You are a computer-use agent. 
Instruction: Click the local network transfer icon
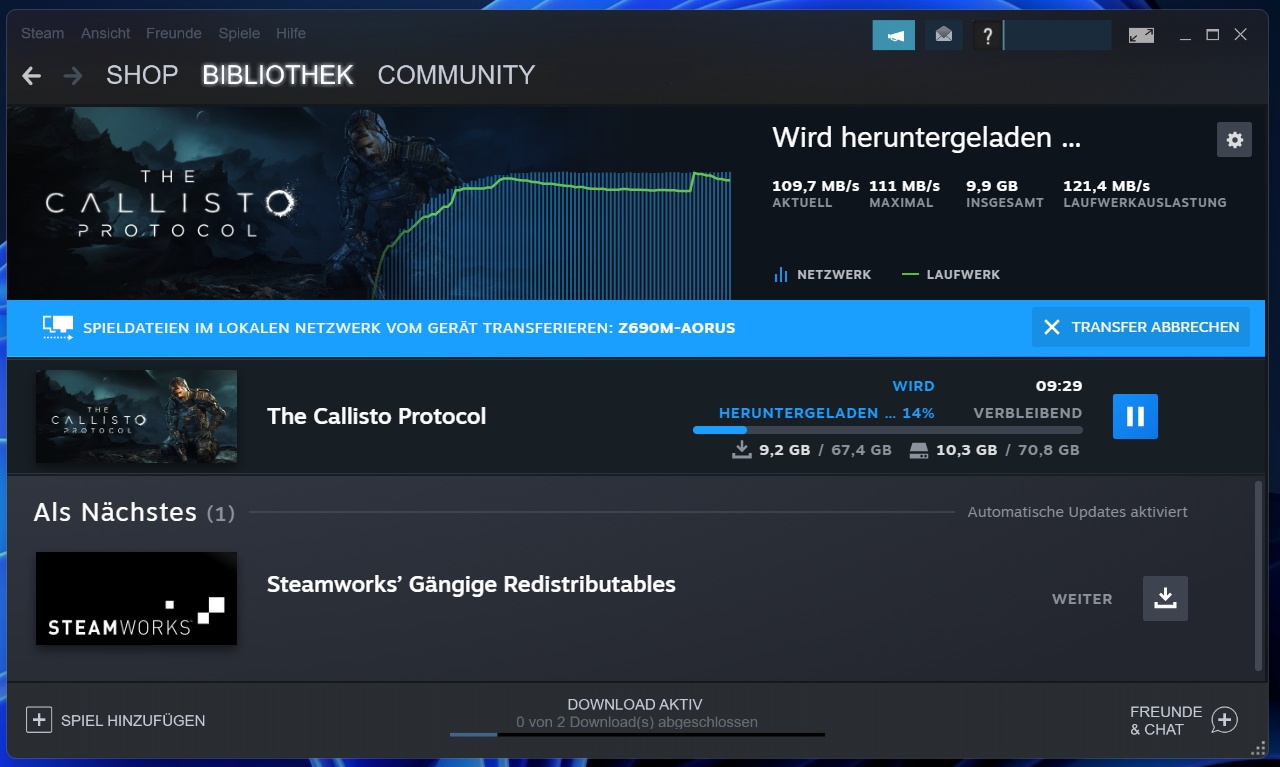pos(58,327)
